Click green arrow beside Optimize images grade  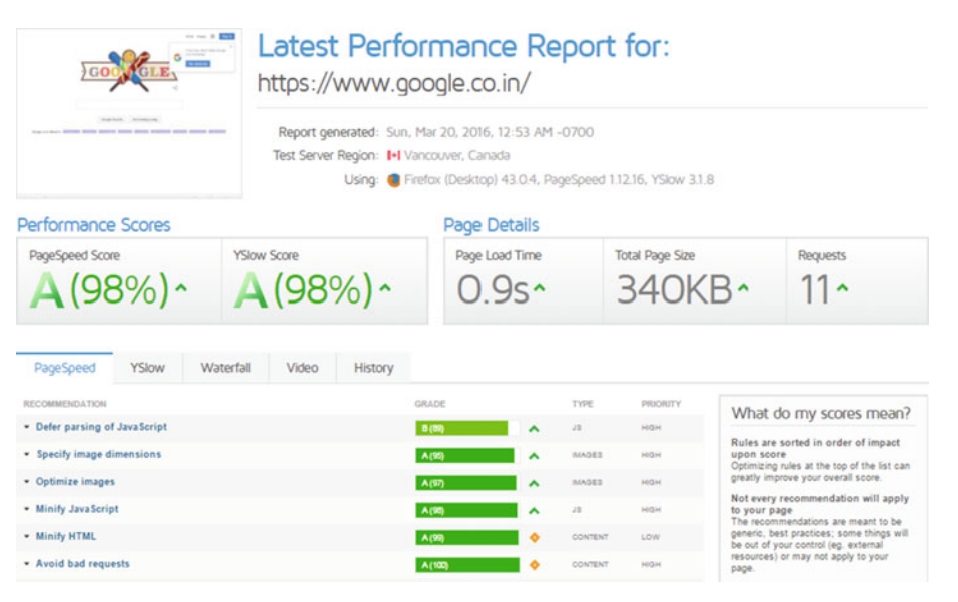pyautogui.click(x=535, y=483)
